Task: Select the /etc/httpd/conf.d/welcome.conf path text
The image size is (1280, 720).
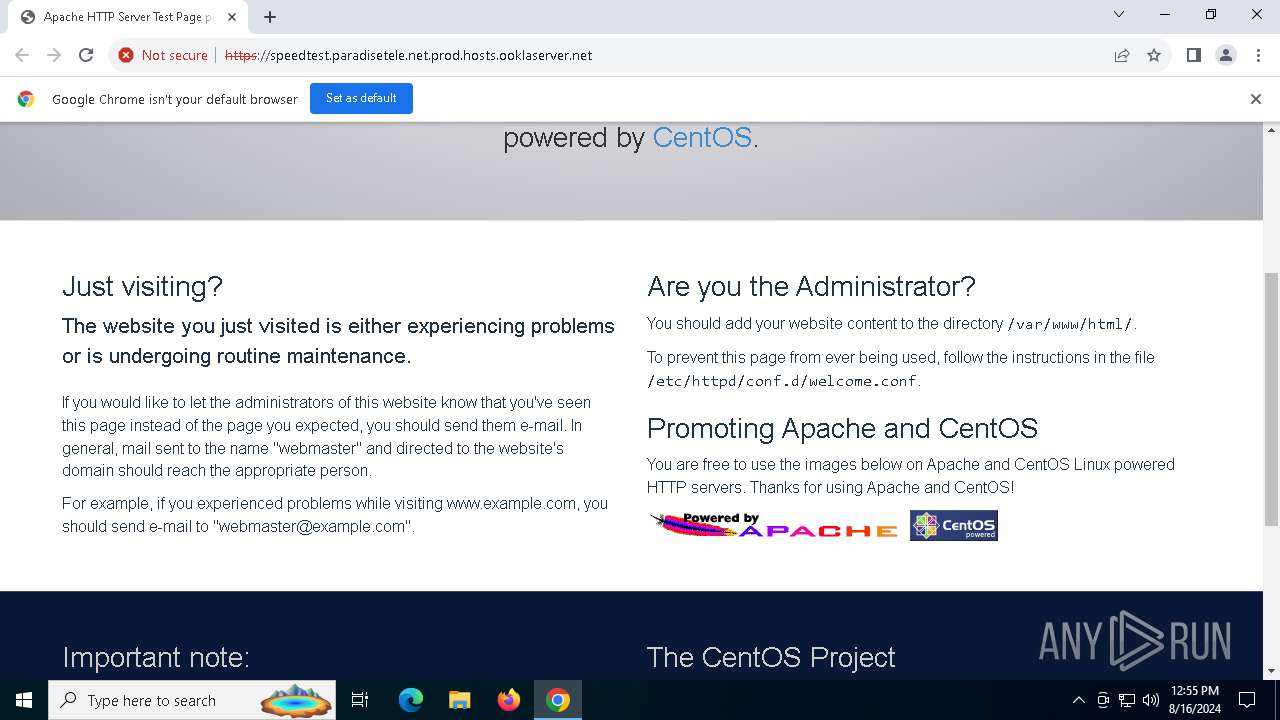Action: pos(782,381)
